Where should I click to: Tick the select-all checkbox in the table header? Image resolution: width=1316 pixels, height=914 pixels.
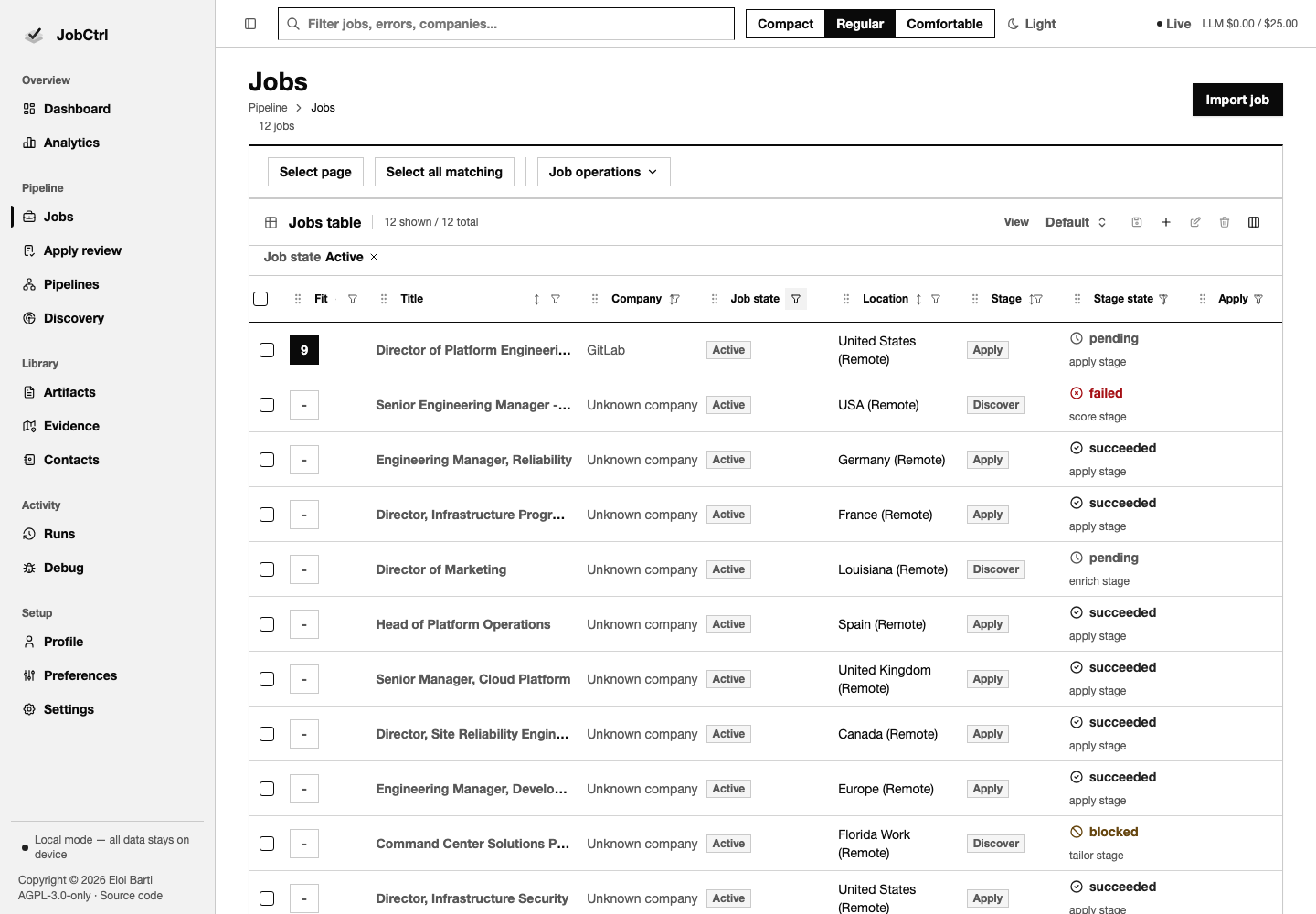(260, 299)
